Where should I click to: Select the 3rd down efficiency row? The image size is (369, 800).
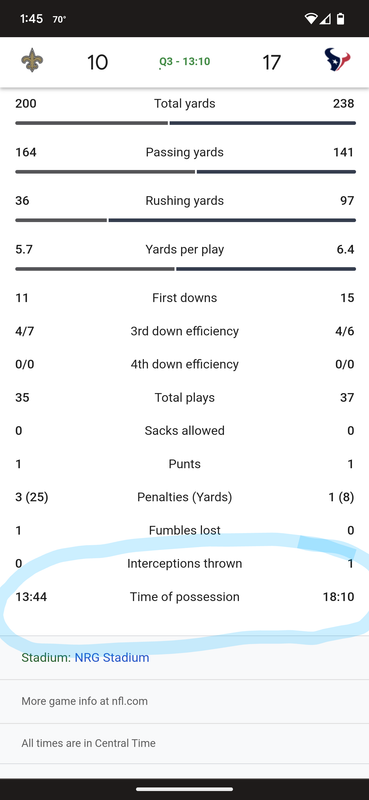185,331
